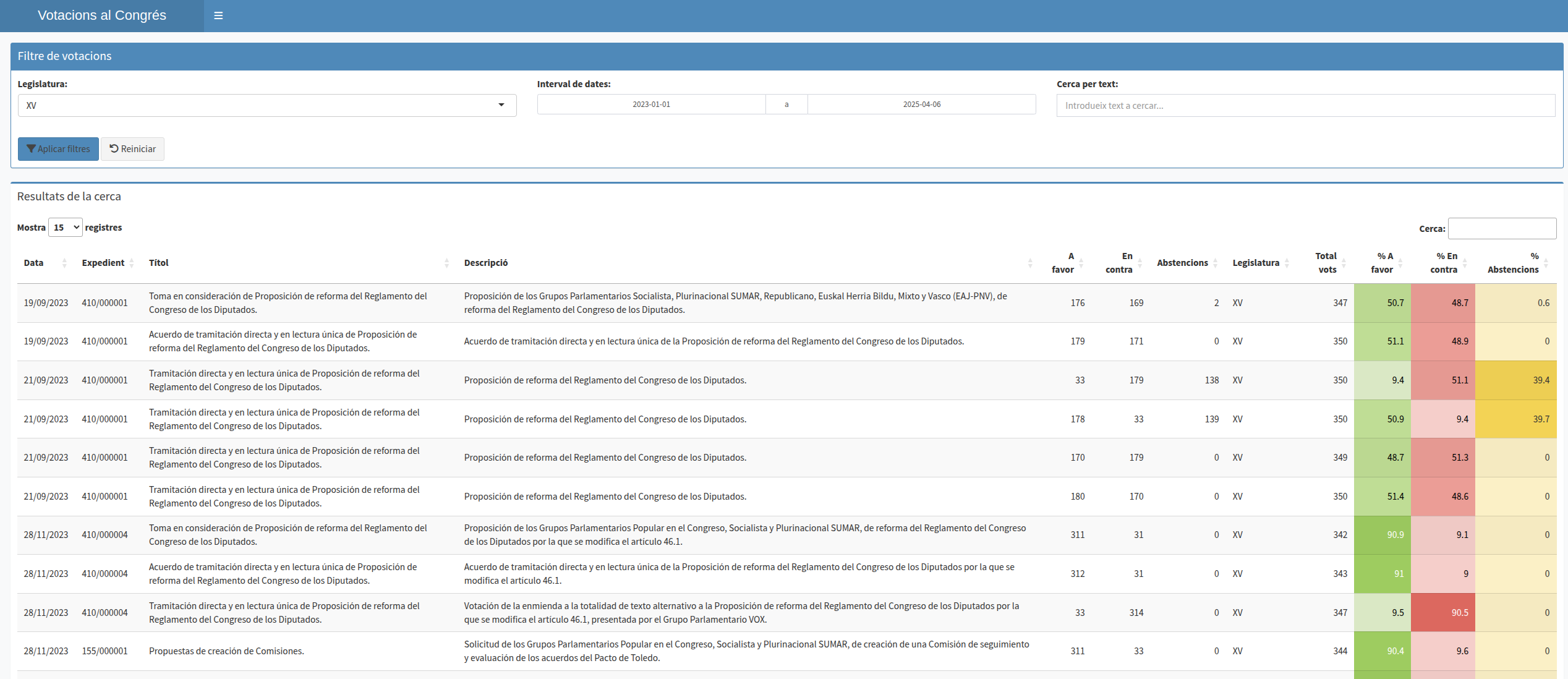The image size is (1568, 679).
Task: Click the start date field 2023-01-01
Action: [651, 105]
